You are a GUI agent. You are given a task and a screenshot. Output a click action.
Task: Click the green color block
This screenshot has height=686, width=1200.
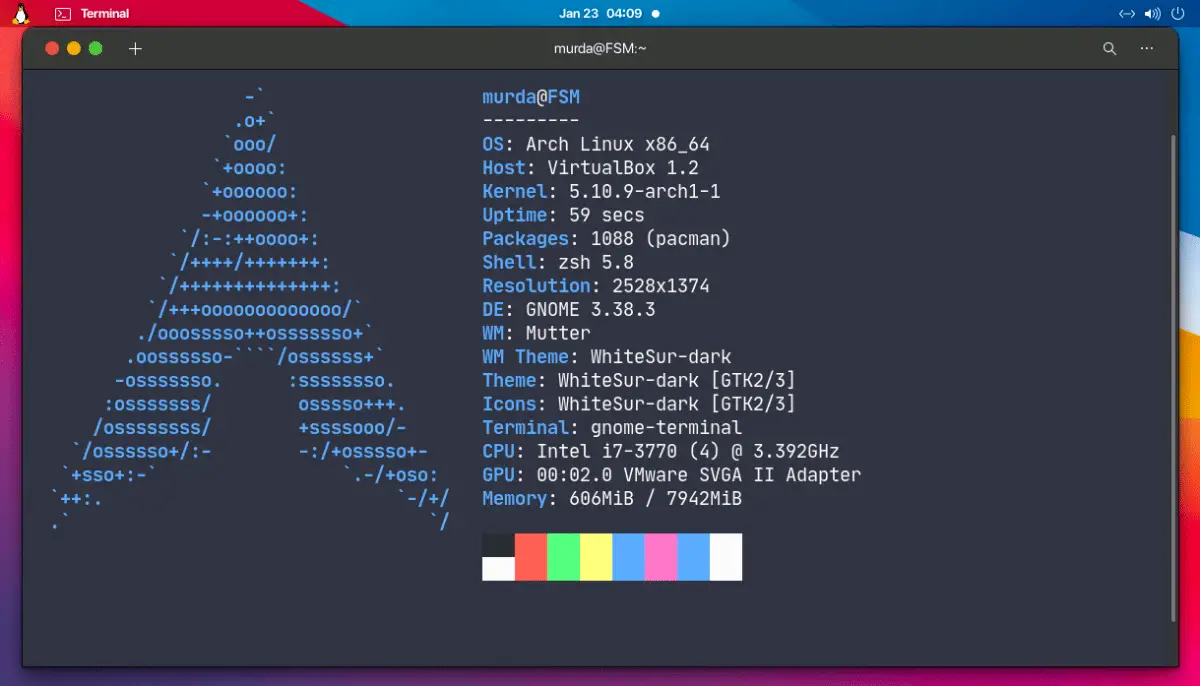coord(563,557)
